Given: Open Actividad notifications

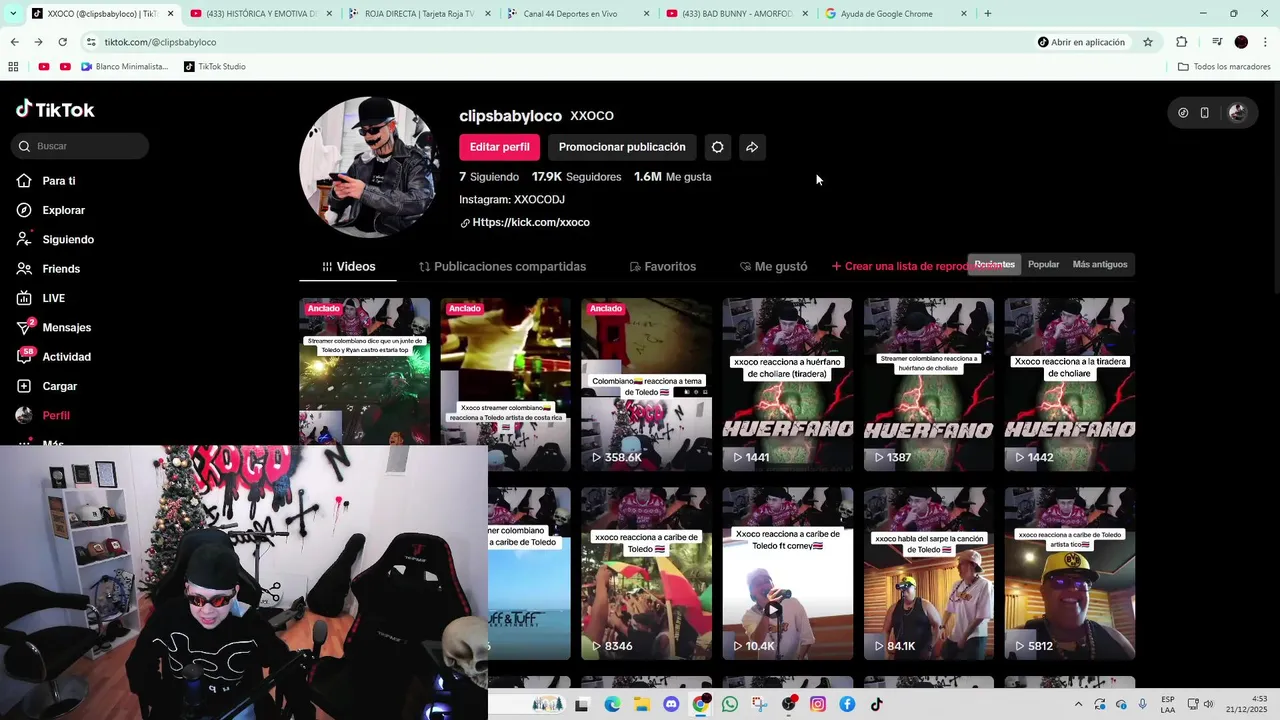Looking at the screenshot, I should [66, 357].
